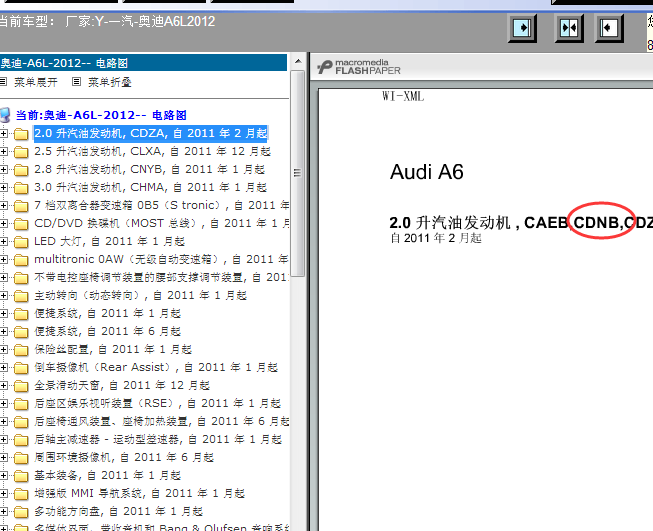Screen dimensions: 653x531
Task: Click folder icon of 多功能方向盘
Action: coord(21,512)
